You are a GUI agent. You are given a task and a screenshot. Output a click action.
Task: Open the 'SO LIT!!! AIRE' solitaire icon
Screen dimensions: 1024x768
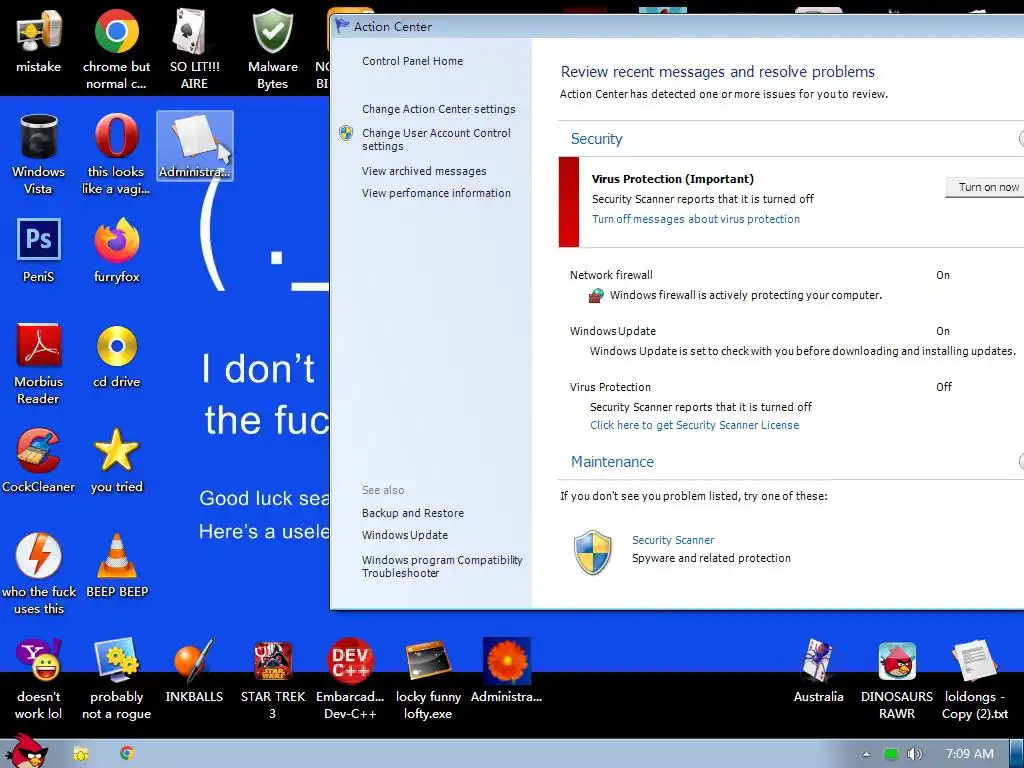coord(194,48)
